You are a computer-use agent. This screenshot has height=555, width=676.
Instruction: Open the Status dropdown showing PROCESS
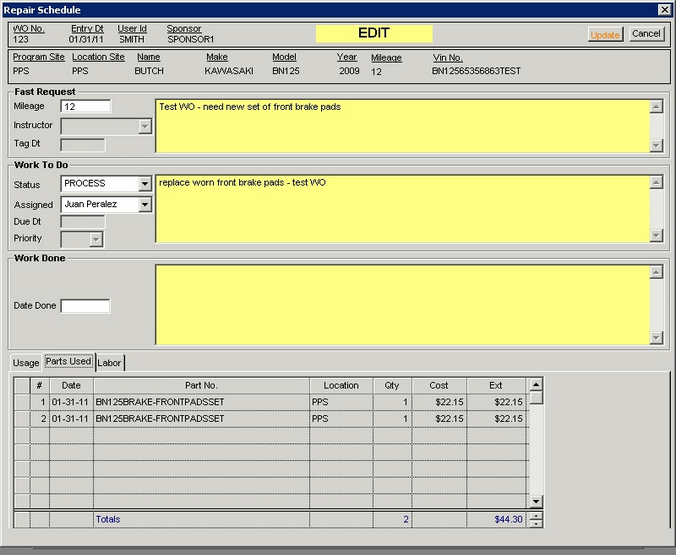point(145,184)
